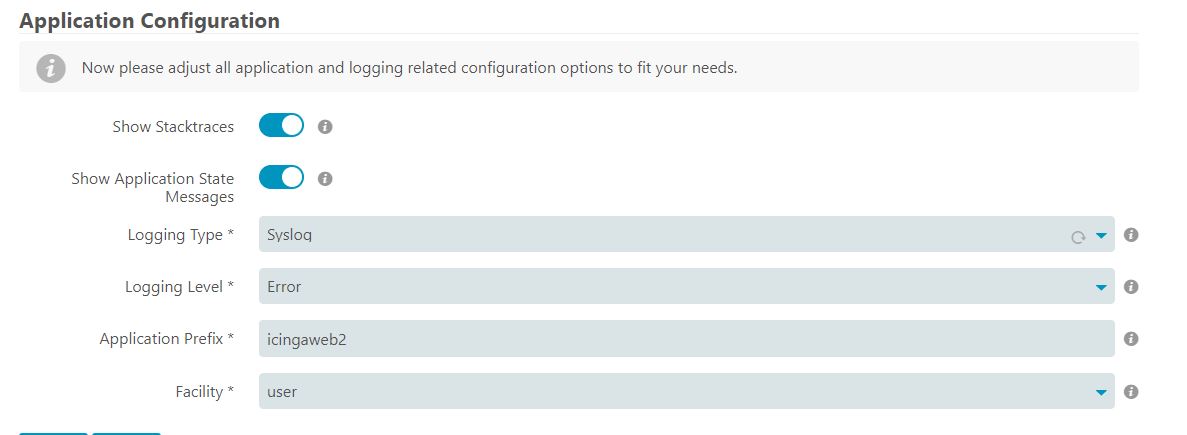Disable the Show Stacktraces switch
Image resolution: width=1187 pixels, height=435 pixels.
click(281, 126)
